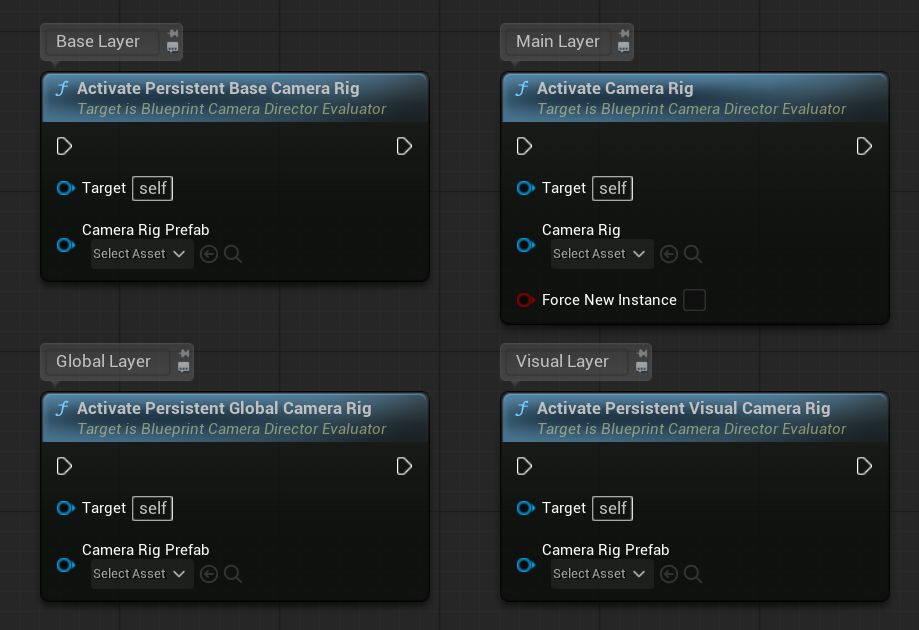Click the self Target field on Activate Camera Rig
Viewport: 919px width, 630px height.
tap(613, 188)
